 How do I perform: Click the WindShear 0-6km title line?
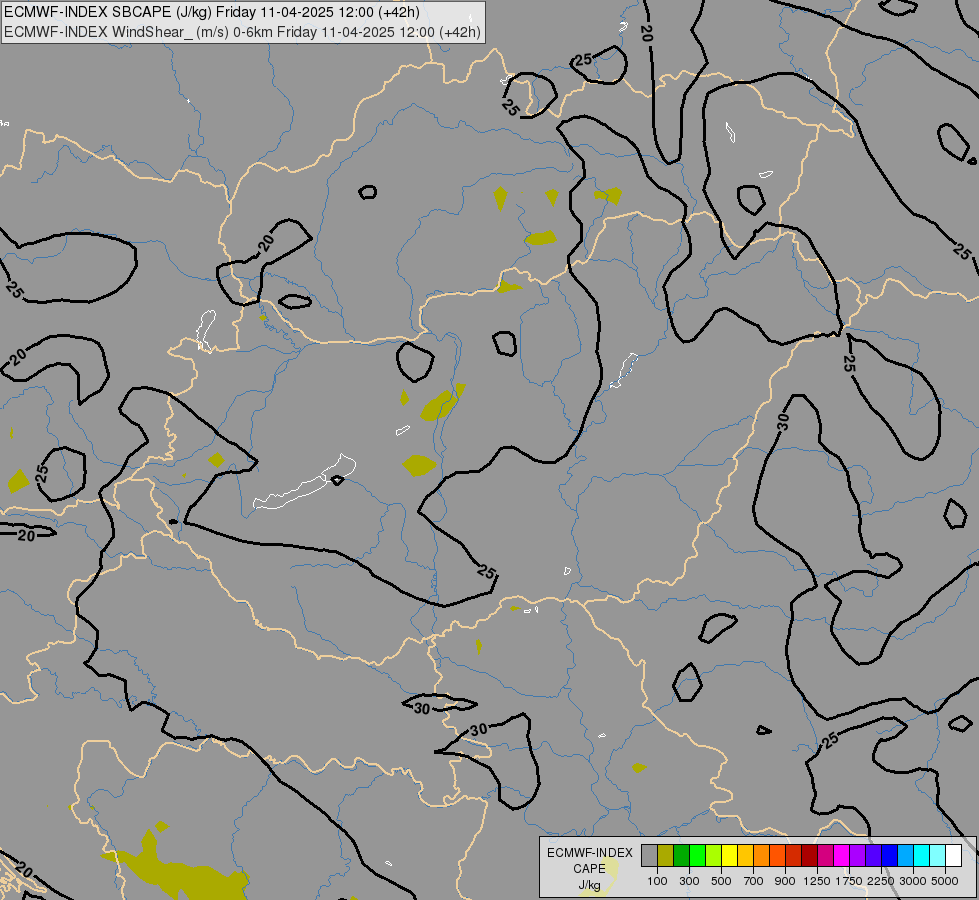tap(242, 31)
